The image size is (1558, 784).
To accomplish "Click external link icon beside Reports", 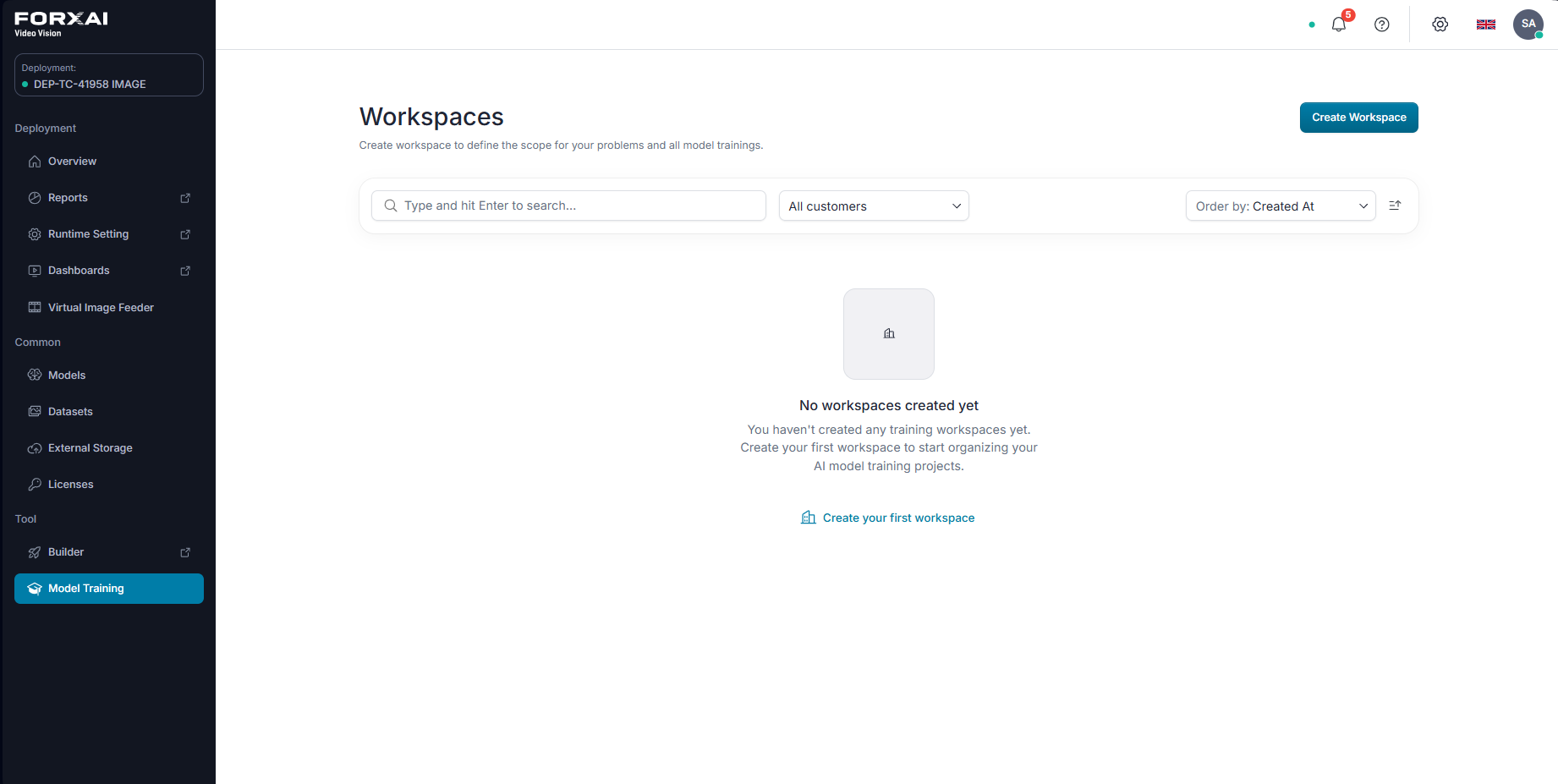I will pos(185,198).
